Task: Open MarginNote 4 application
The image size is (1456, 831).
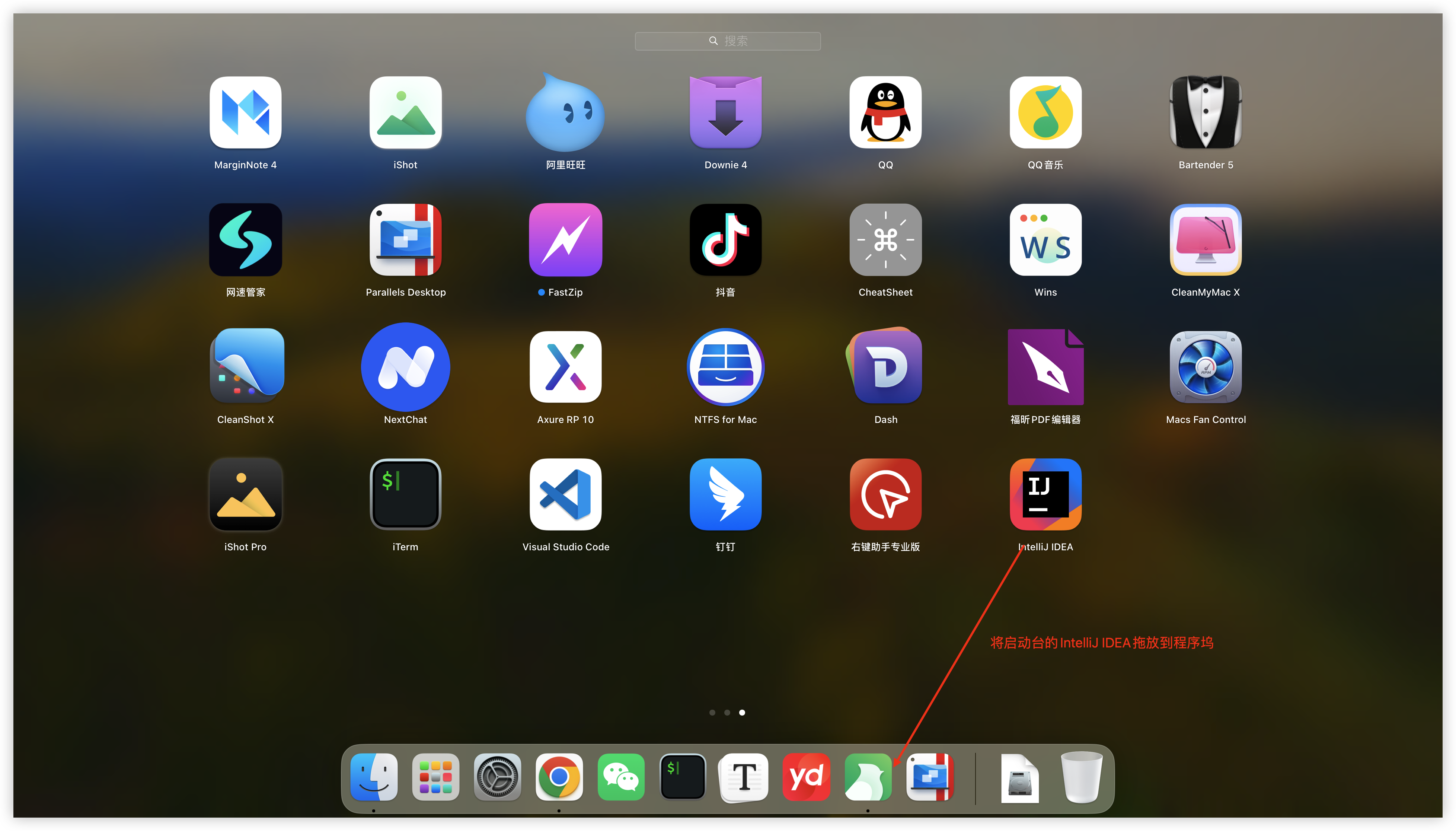Action: [x=245, y=112]
